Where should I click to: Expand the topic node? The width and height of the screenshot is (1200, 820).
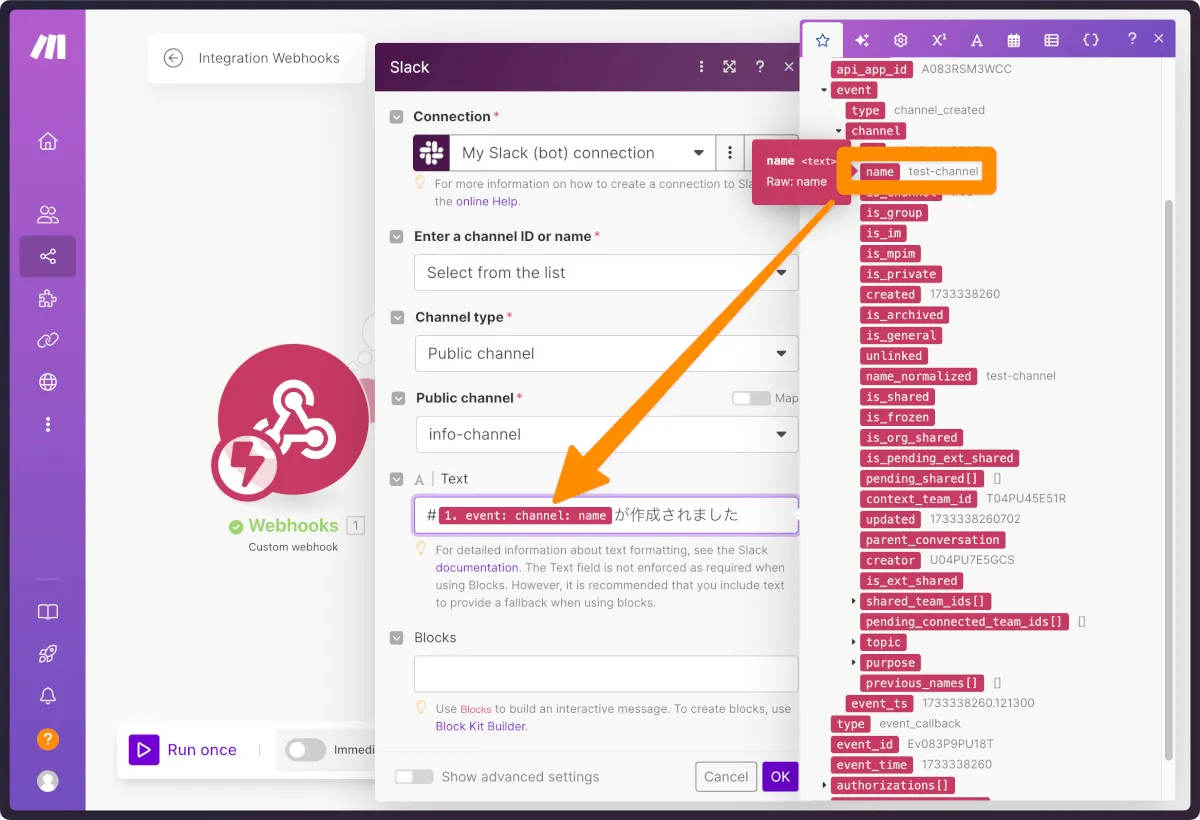coord(854,642)
